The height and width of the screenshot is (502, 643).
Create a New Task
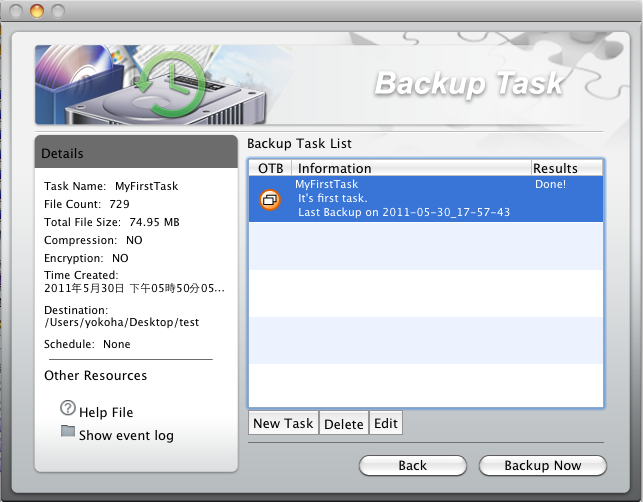coord(283,423)
